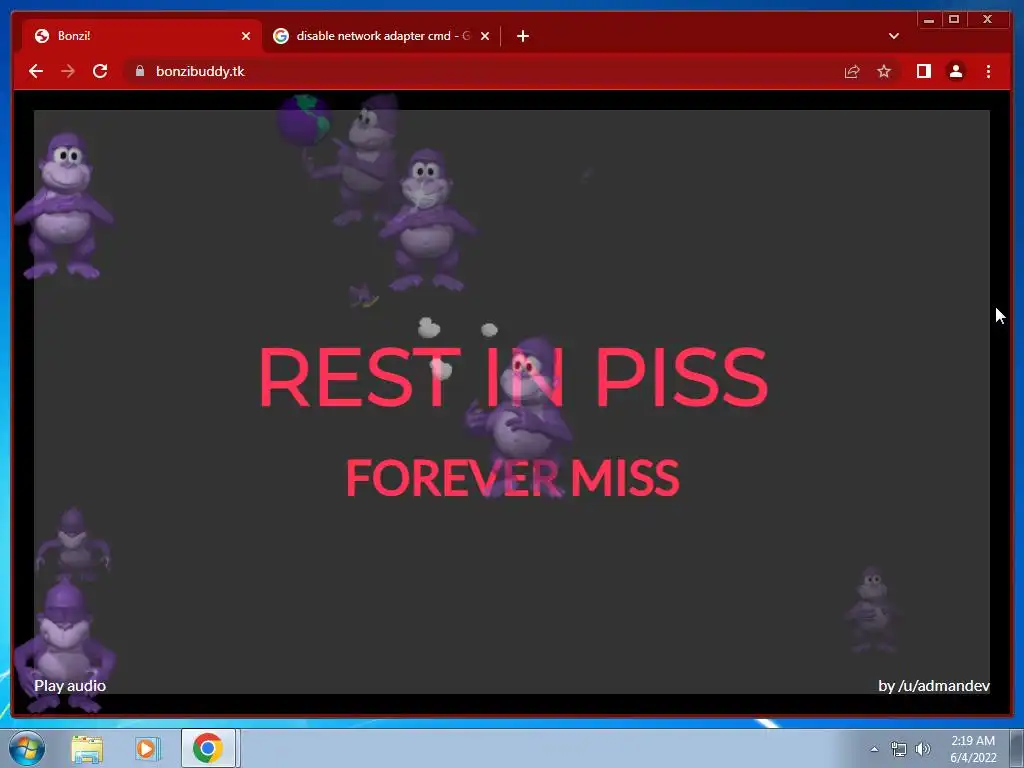View site info via lock icon
The width and height of the screenshot is (1024, 768).
tap(140, 71)
